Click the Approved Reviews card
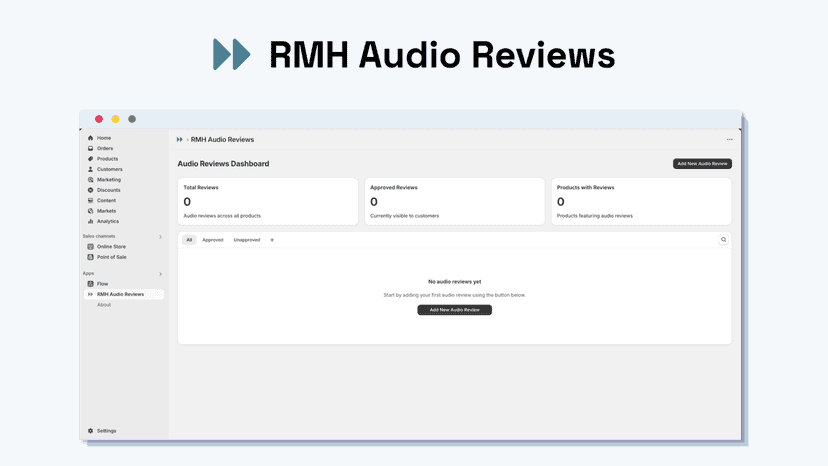 pyautogui.click(x=454, y=201)
